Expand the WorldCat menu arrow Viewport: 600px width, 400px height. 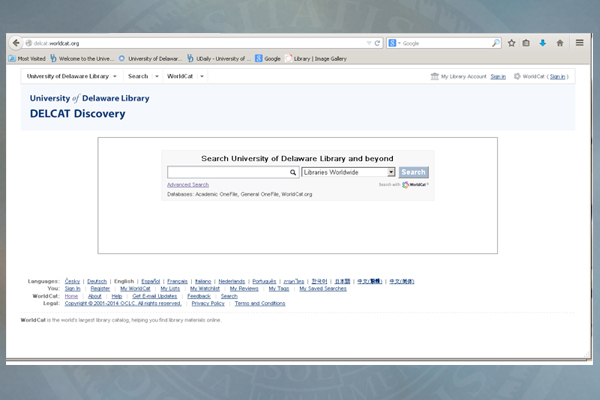pyautogui.click(x=202, y=76)
